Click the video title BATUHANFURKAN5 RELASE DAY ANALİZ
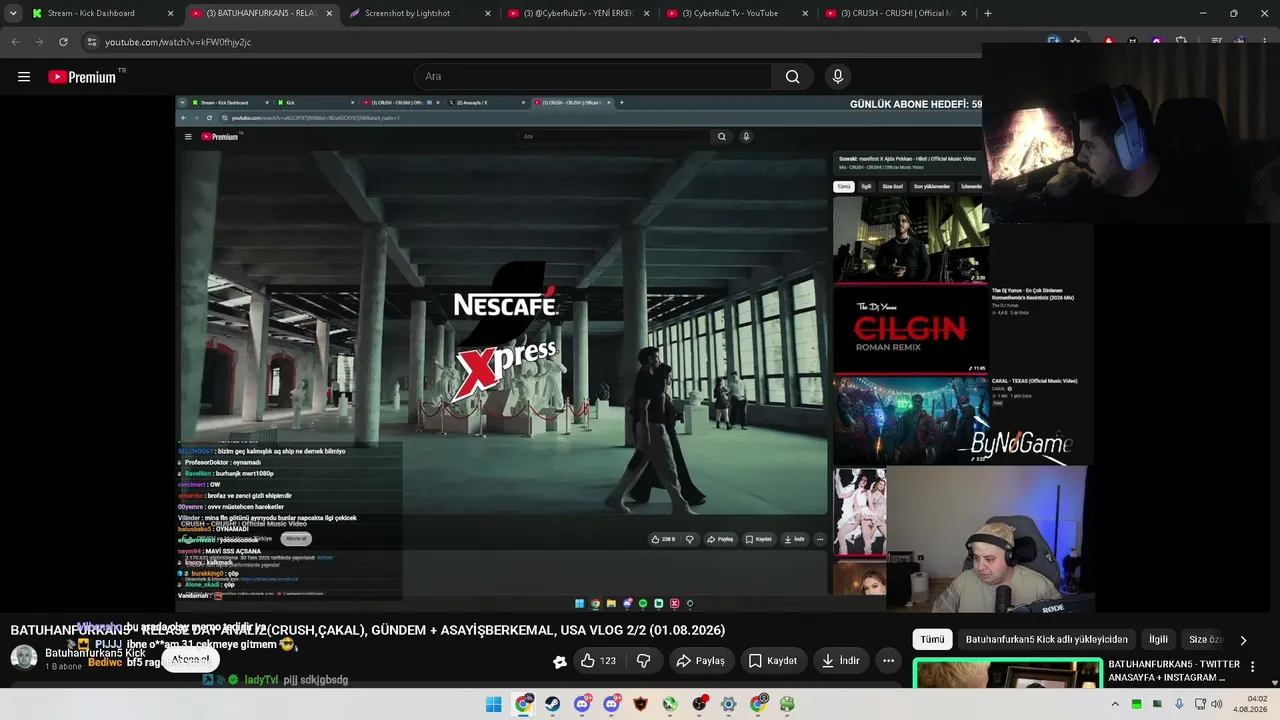This screenshot has height=720, width=1280. pos(368,630)
